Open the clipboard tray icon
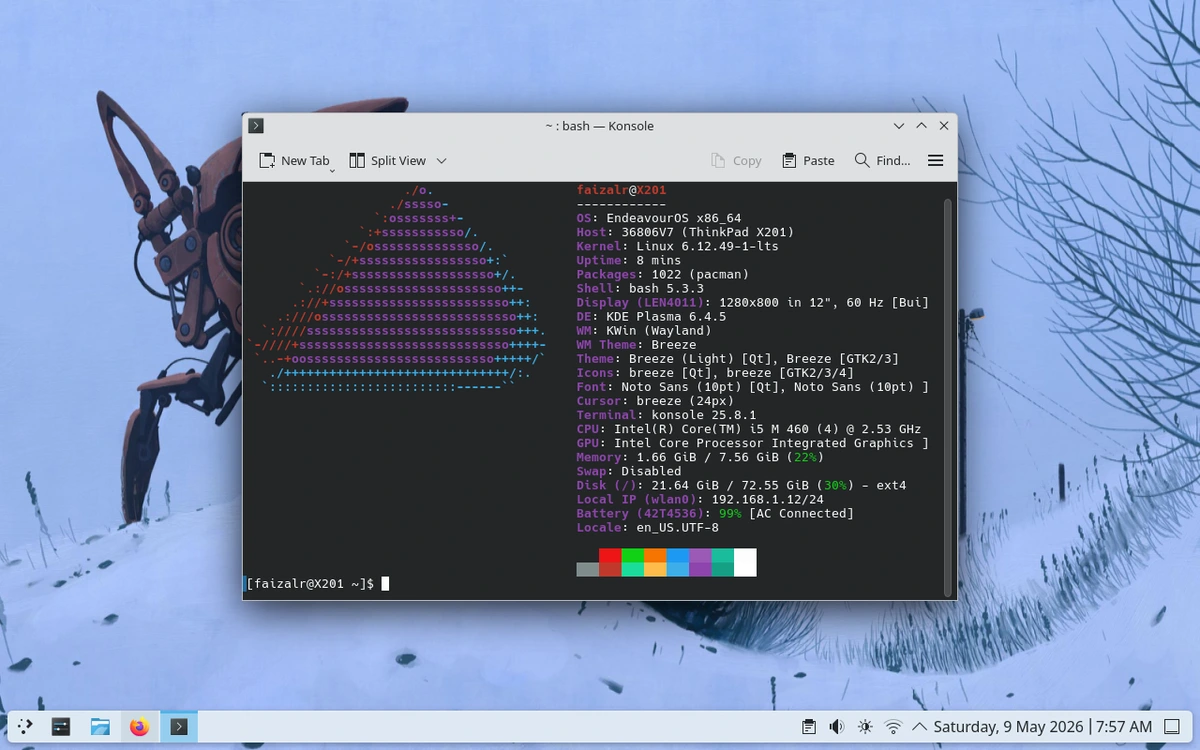Viewport: 1200px width, 750px height. 810,727
